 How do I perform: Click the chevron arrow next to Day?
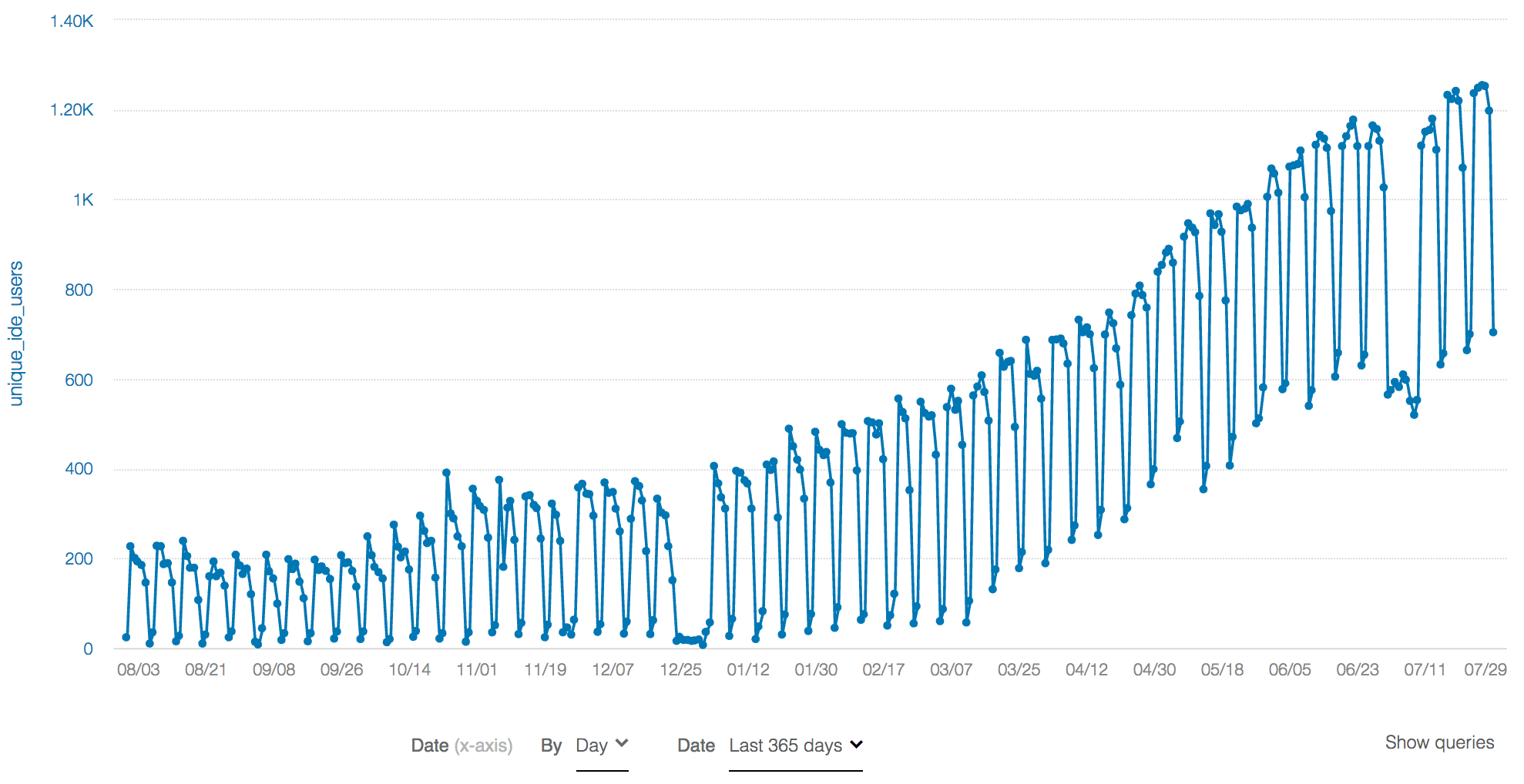click(x=623, y=744)
